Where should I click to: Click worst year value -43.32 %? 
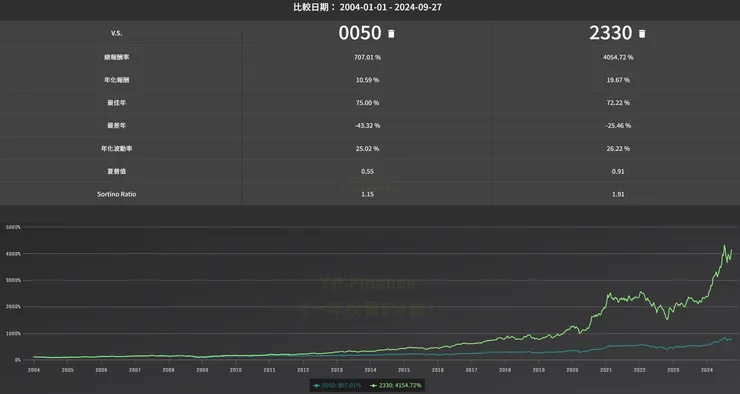tap(367, 126)
